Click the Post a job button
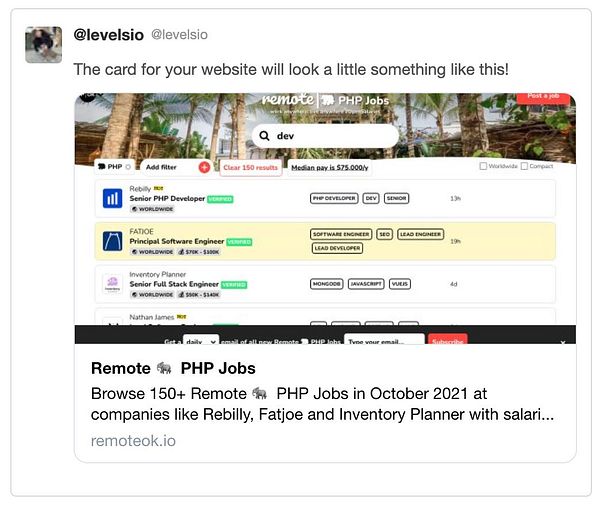600x506 pixels. [x=544, y=98]
